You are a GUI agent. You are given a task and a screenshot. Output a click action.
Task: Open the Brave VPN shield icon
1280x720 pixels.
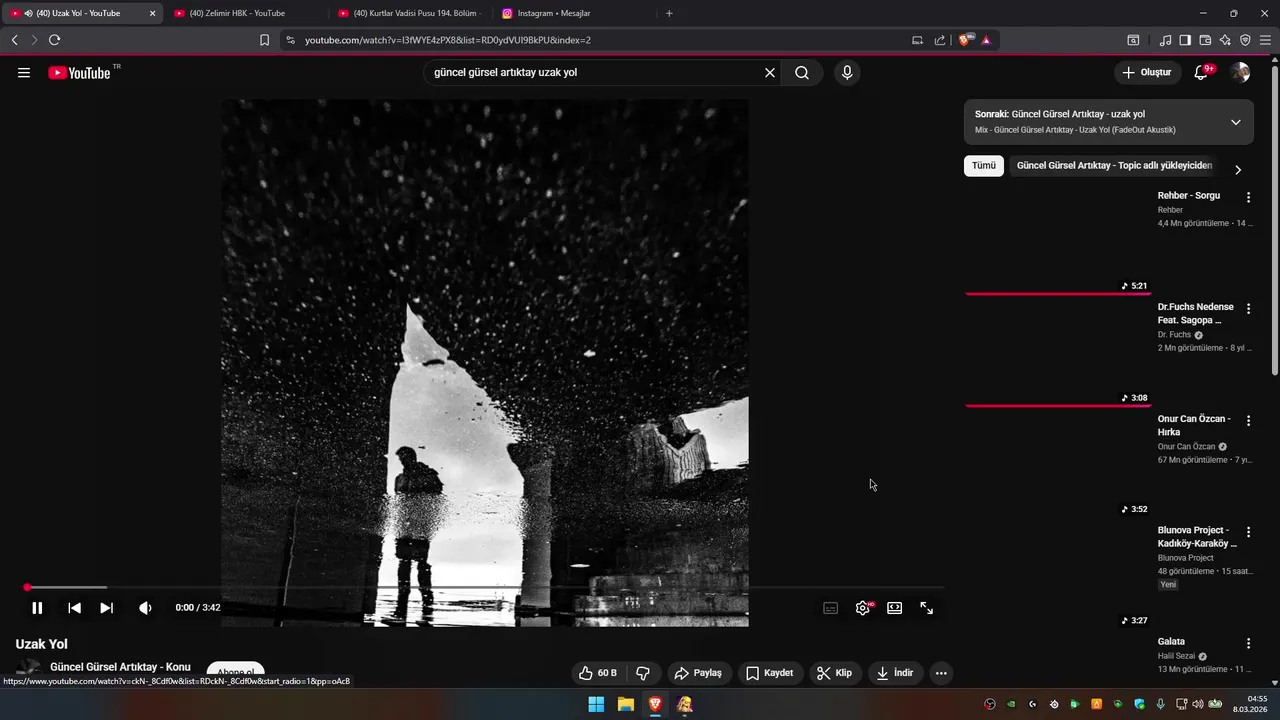click(x=1245, y=40)
